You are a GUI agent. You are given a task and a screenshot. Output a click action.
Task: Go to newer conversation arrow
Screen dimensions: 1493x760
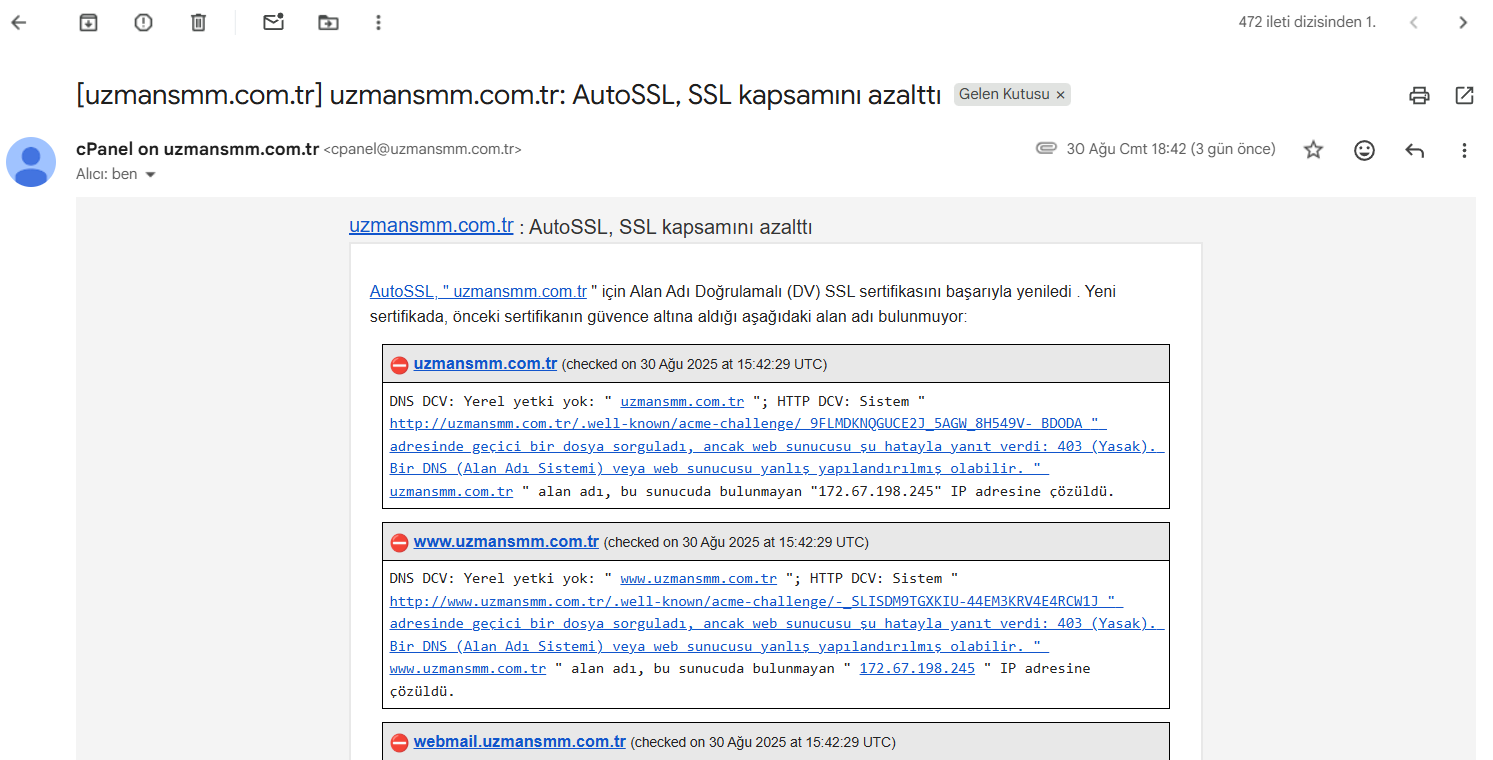[1414, 22]
